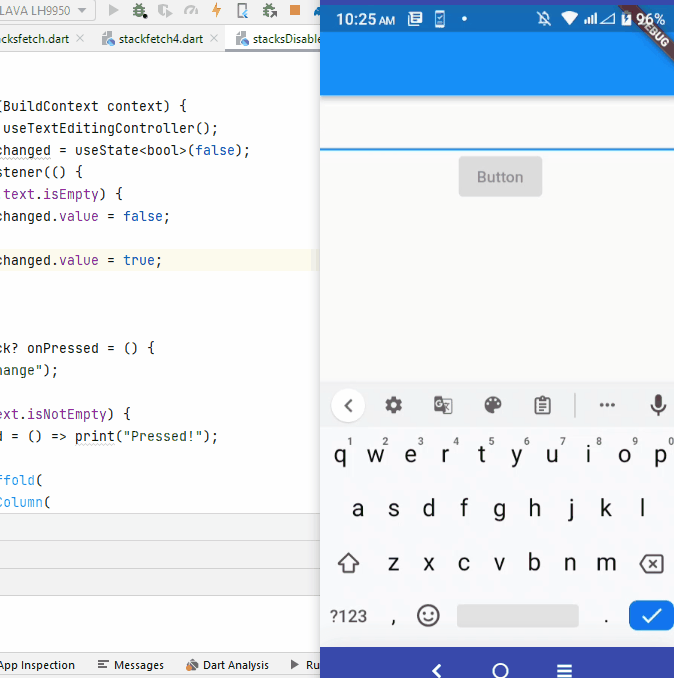The height and width of the screenshot is (678, 674).
Task: Tap the gray Button in app
Action: coord(500,176)
